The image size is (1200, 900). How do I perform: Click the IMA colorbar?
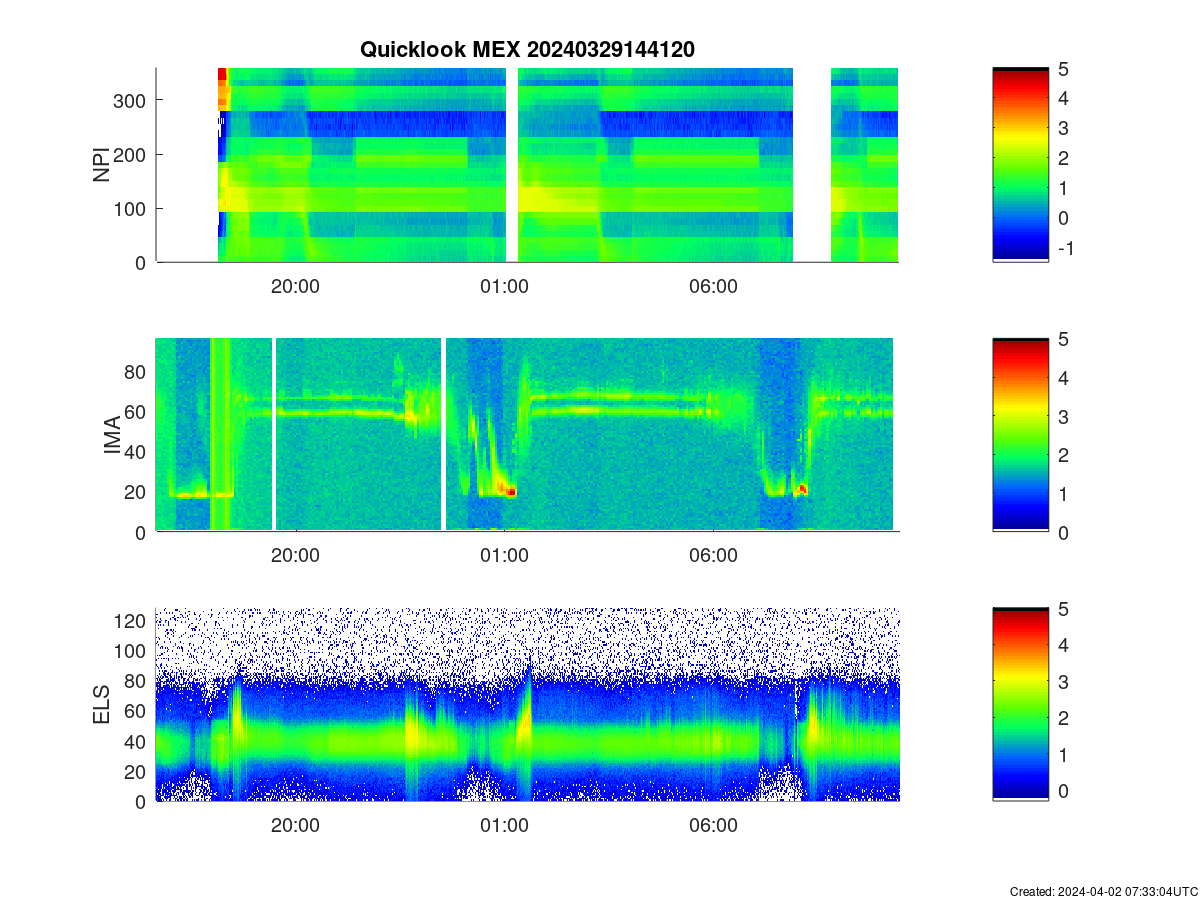click(1020, 435)
